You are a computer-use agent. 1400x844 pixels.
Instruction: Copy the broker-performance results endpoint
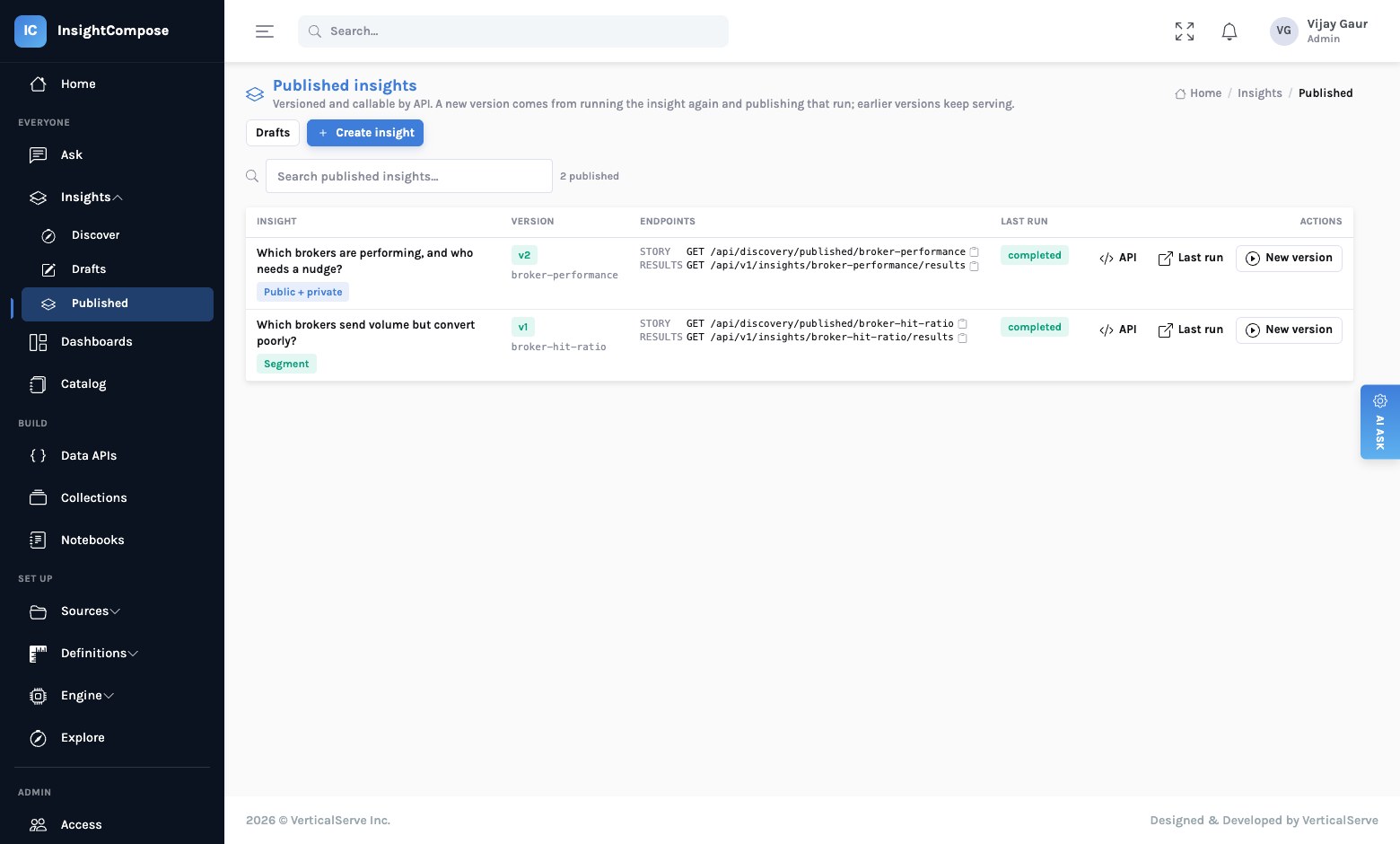(x=974, y=266)
